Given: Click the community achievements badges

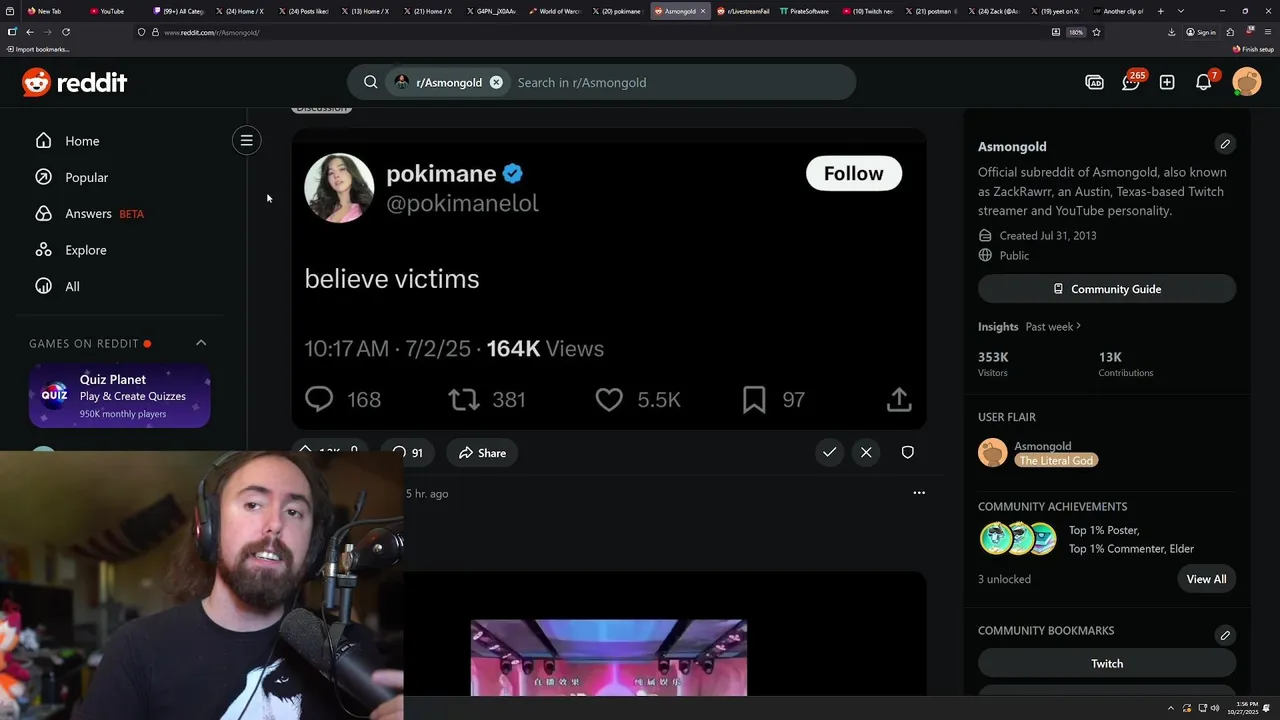Looking at the screenshot, I should [1018, 539].
